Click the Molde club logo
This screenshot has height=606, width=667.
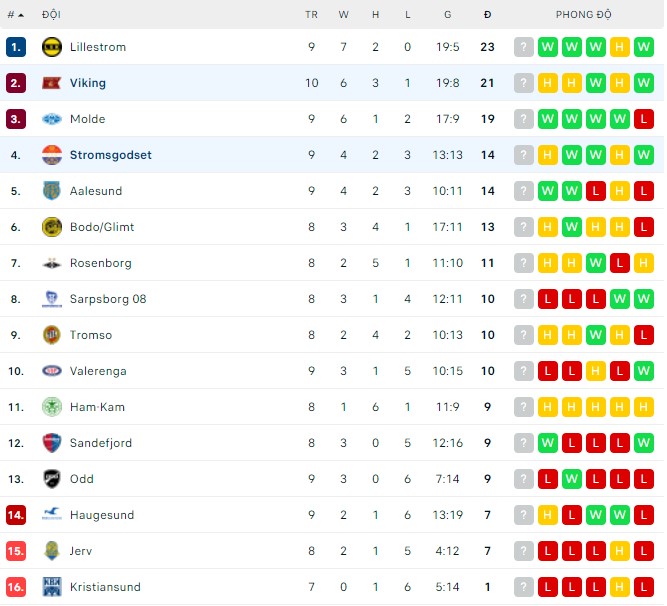point(52,119)
